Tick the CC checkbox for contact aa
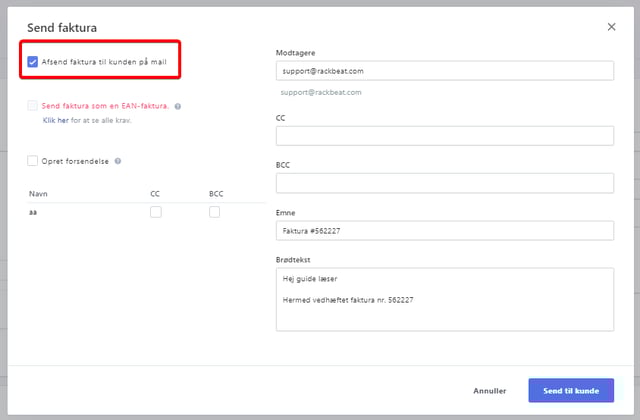 tap(155, 212)
